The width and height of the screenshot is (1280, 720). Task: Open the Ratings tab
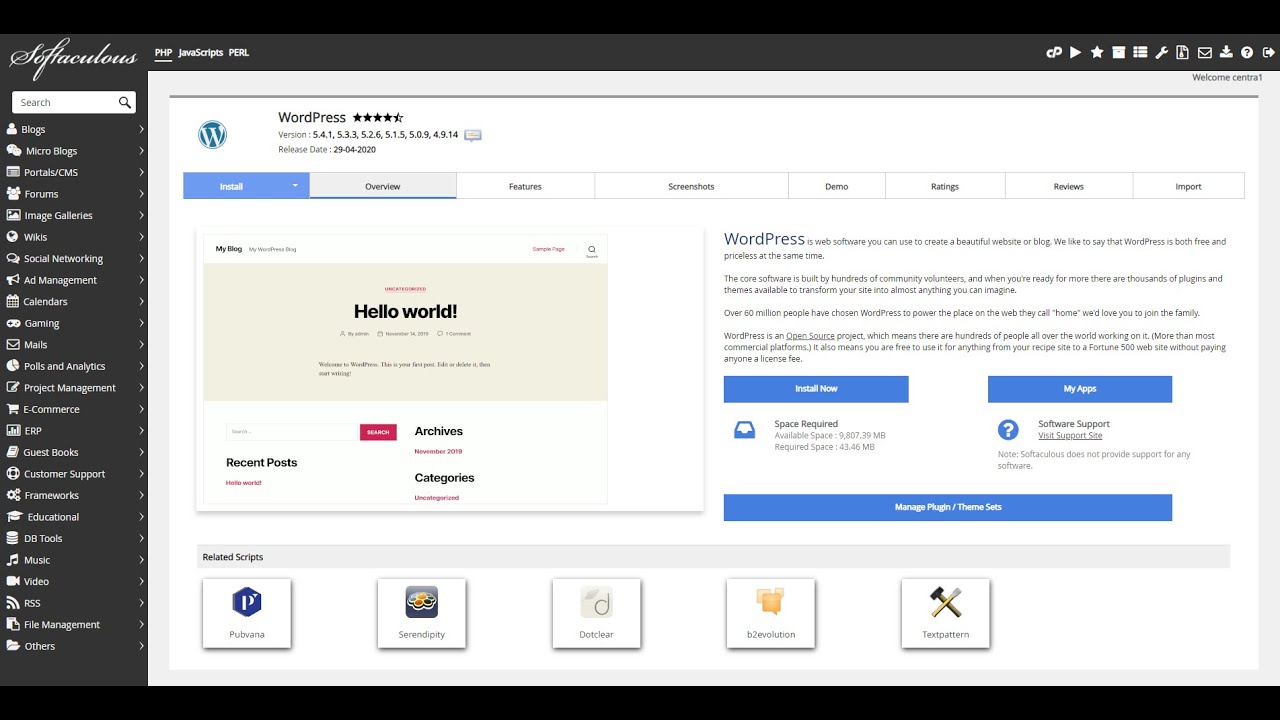pyautogui.click(x=945, y=186)
